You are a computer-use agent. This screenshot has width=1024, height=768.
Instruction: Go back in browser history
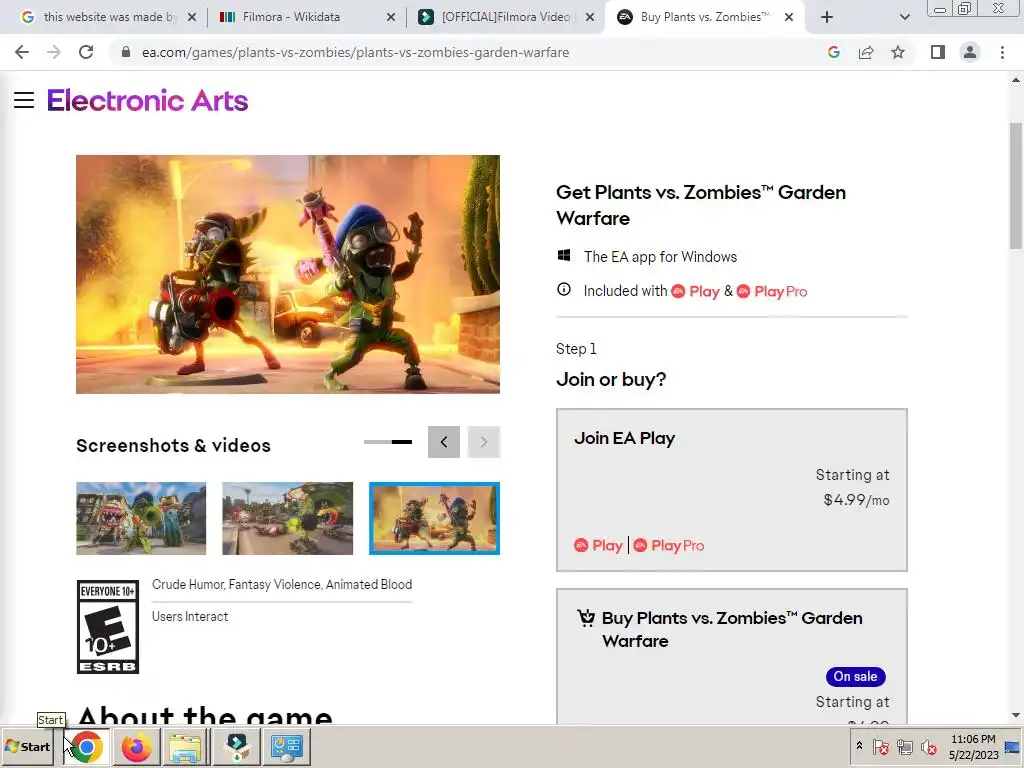22,52
